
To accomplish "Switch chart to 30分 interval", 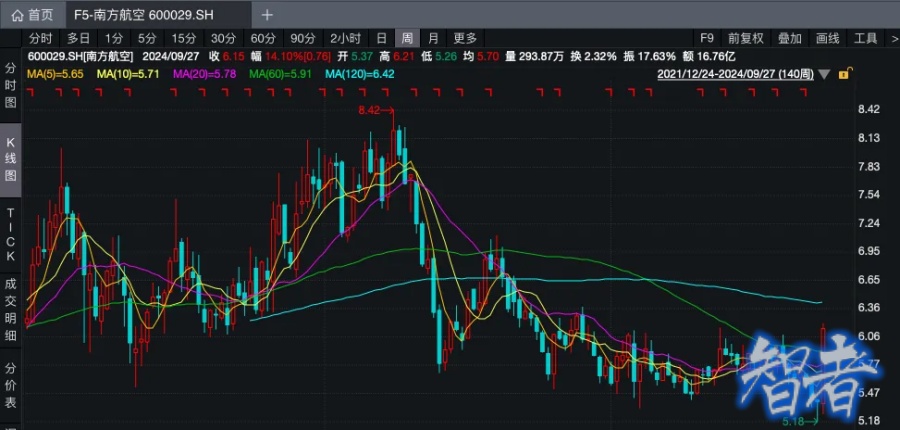I will coord(223,38).
